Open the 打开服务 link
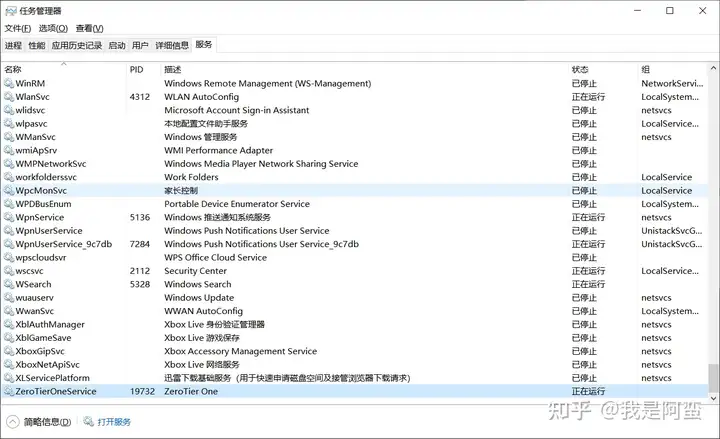The image size is (720, 439). [114, 422]
